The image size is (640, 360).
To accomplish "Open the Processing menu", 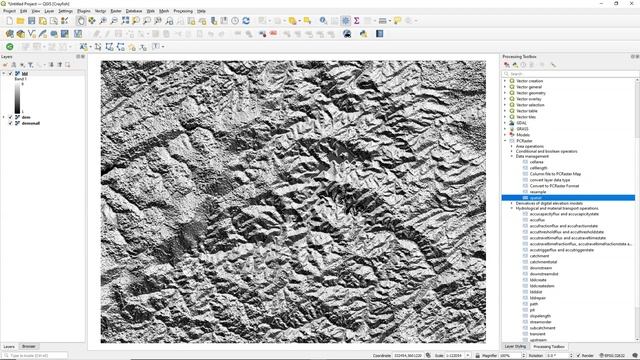I will (x=183, y=11).
